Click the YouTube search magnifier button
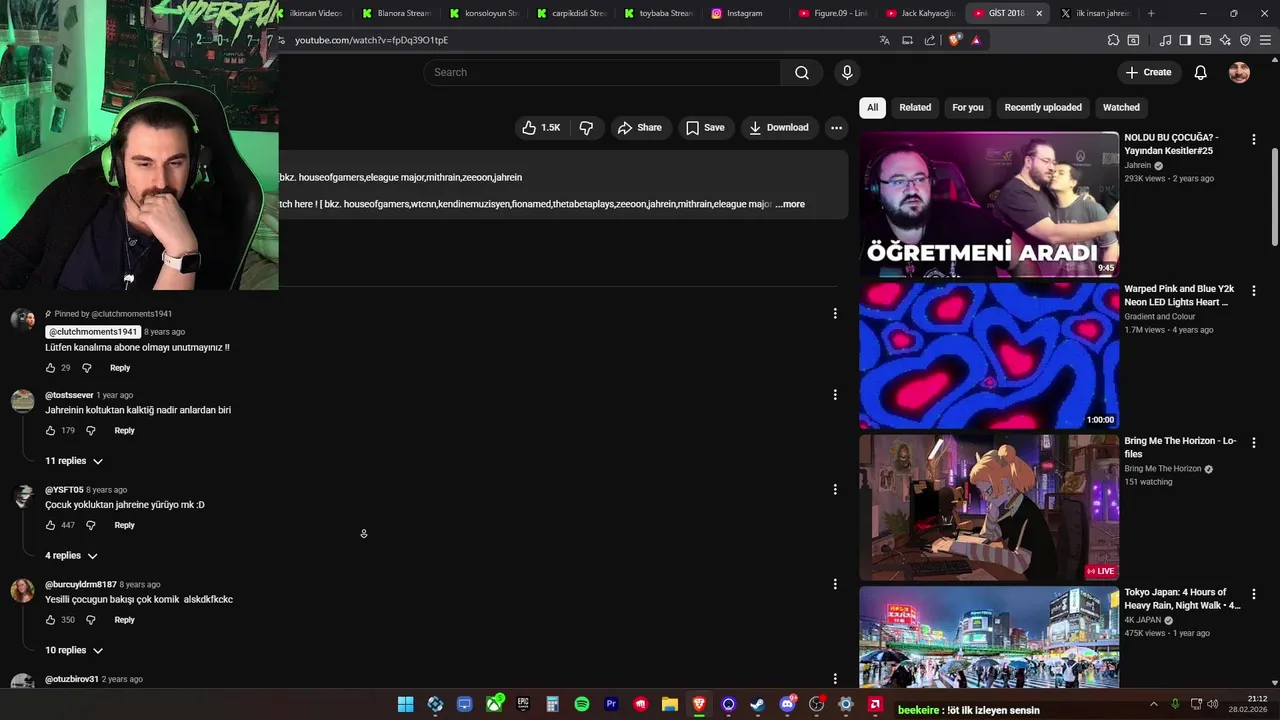The image size is (1280, 720). coord(802,72)
